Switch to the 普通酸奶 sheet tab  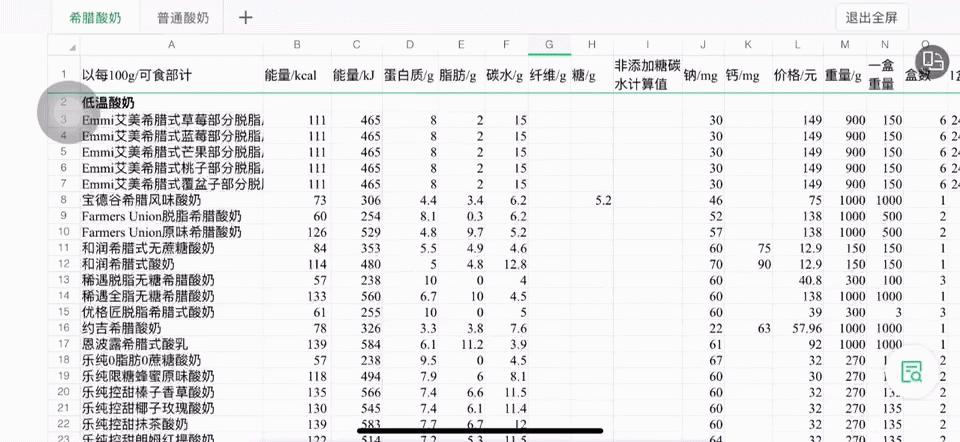coord(183,18)
